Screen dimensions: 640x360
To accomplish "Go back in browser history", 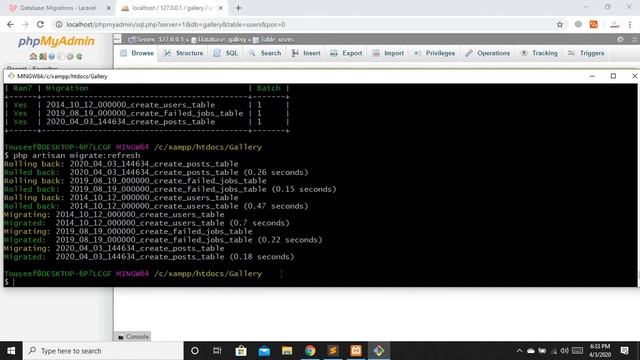I will (10, 24).
